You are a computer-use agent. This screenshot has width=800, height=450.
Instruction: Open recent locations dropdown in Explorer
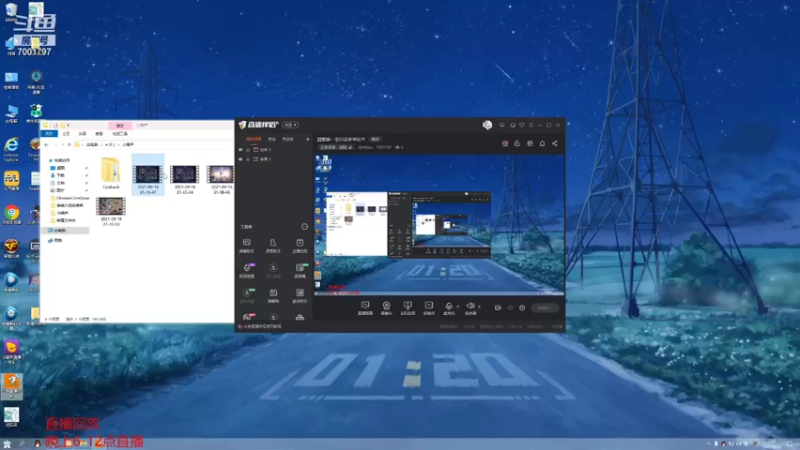(62, 145)
